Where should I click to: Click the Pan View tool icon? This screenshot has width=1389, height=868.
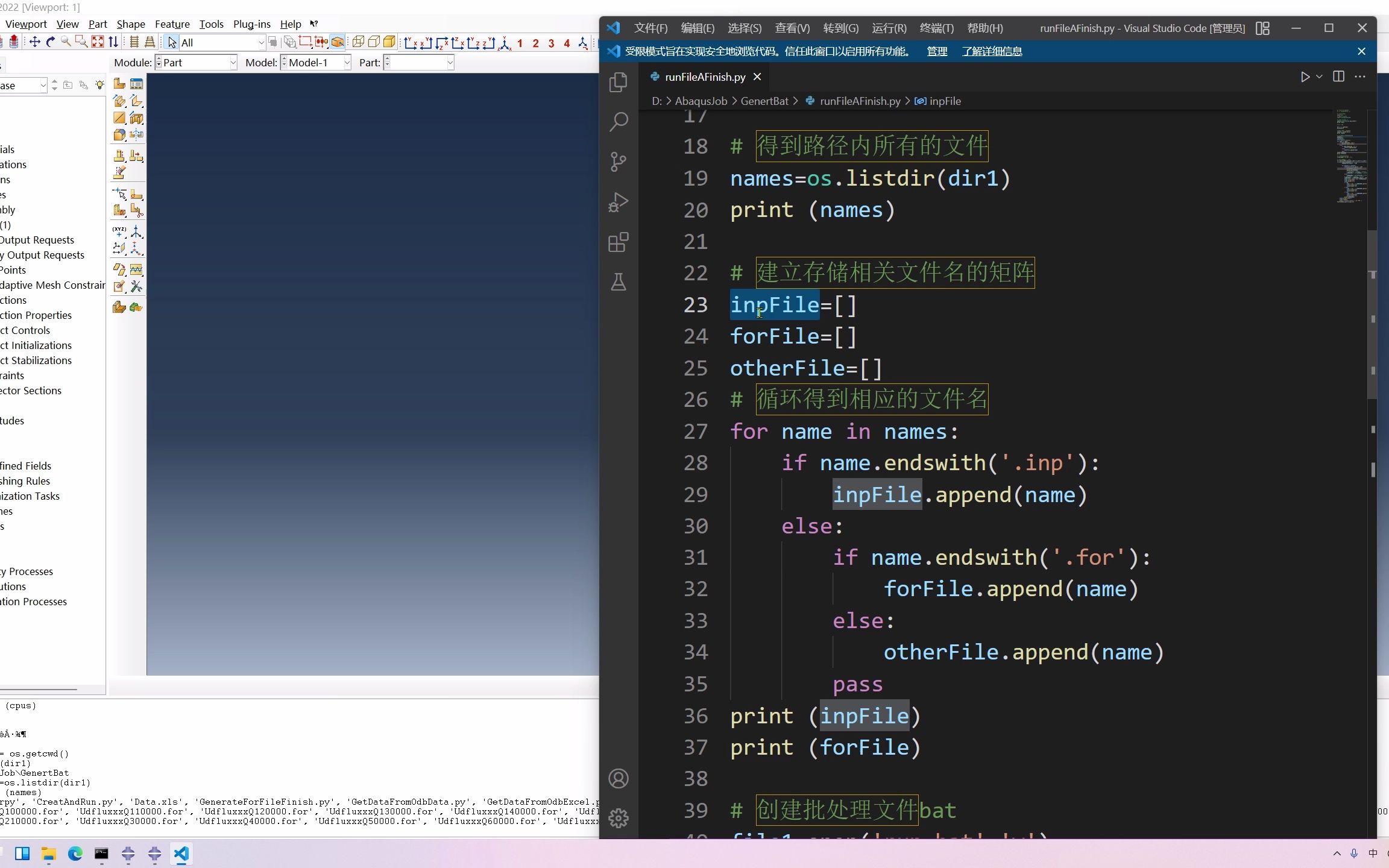(x=35, y=42)
